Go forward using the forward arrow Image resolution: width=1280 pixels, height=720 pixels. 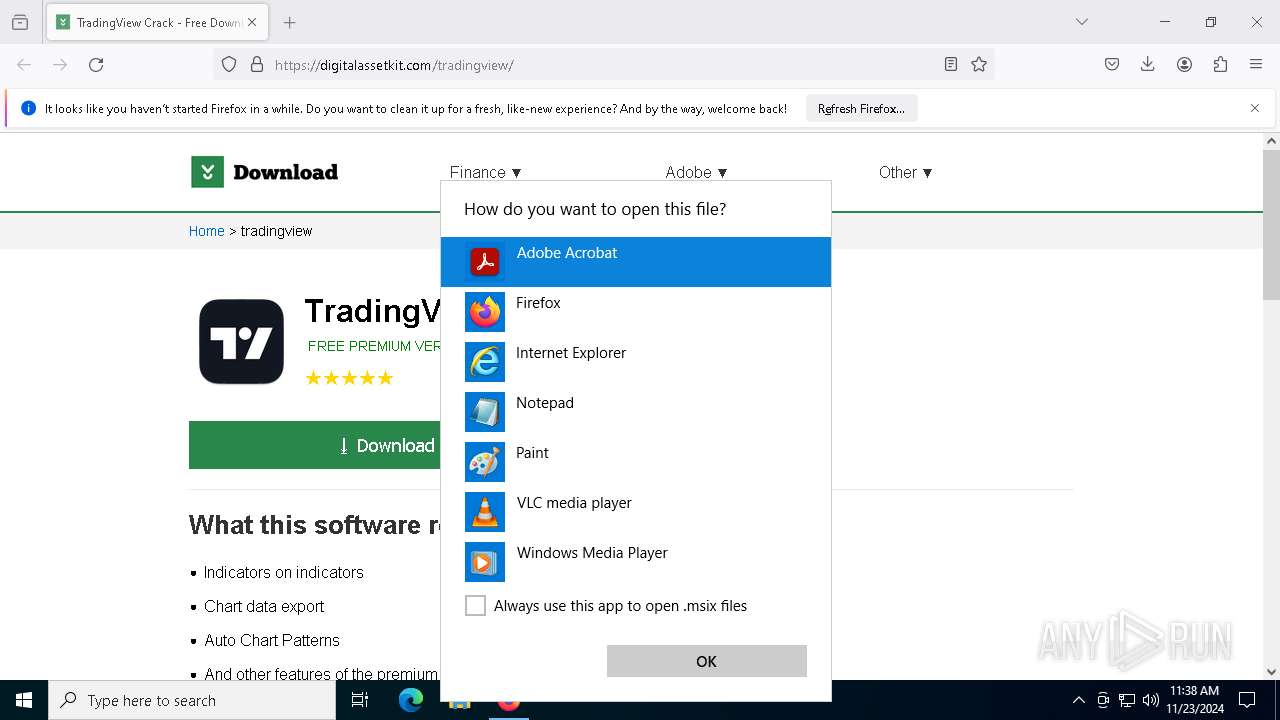click(60, 65)
